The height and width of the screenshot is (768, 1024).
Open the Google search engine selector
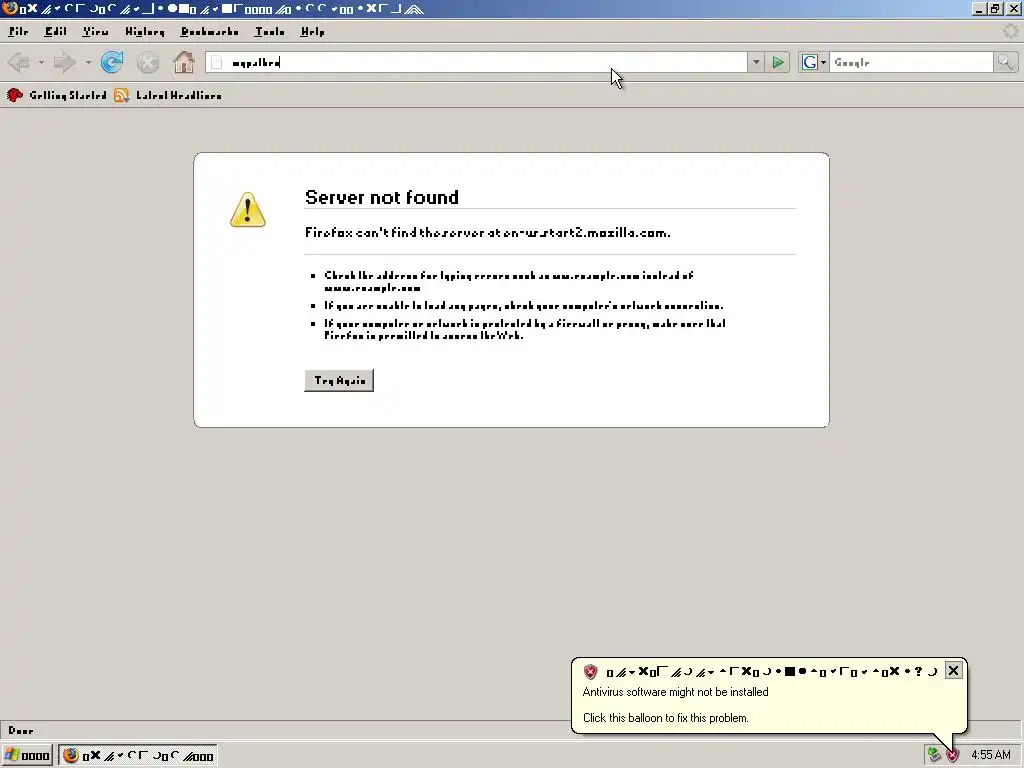click(813, 62)
